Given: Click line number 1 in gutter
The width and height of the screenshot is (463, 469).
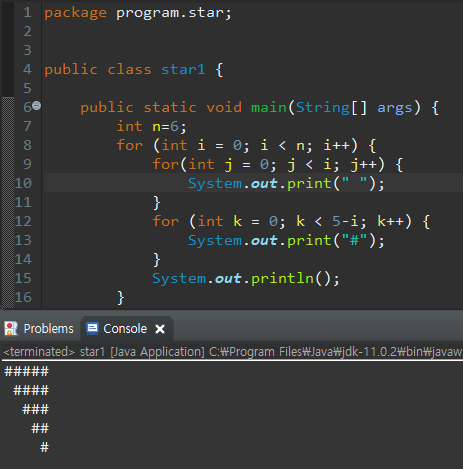Looking at the screenshot, I should pos(27,13).
